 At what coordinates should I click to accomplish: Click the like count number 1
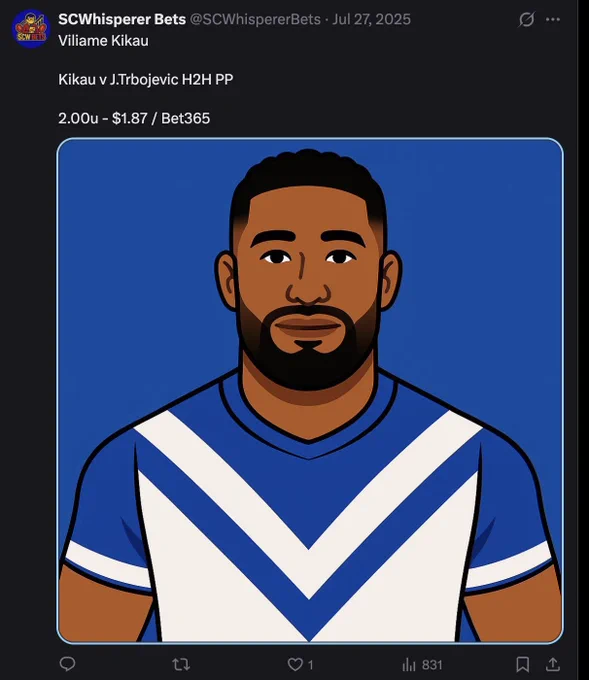(311, 665)
